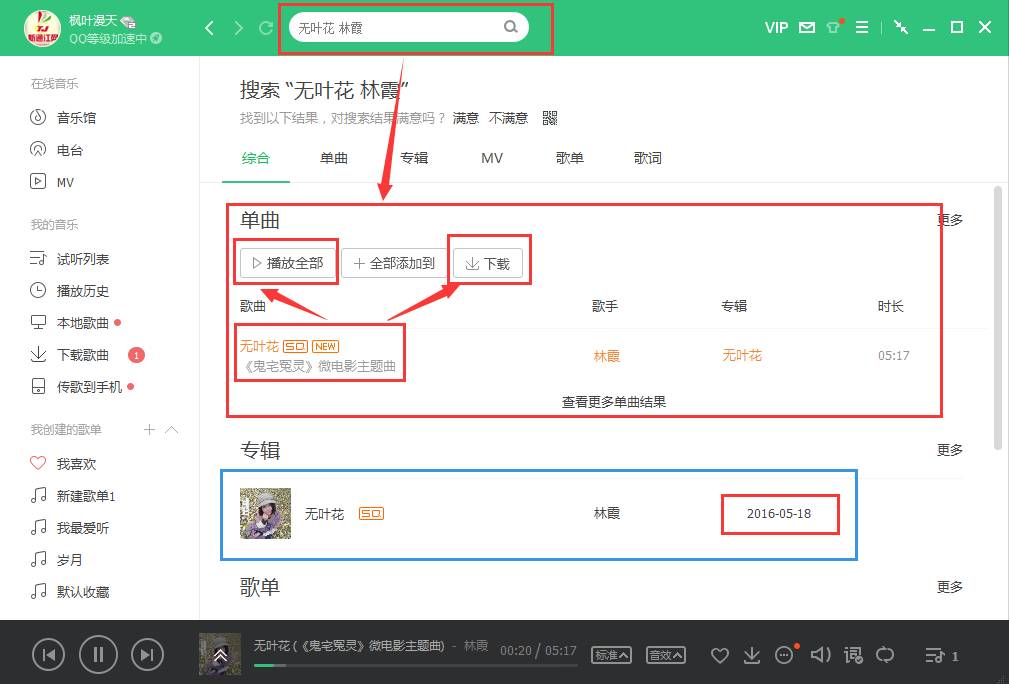Open the skin (shirt) icon

point(834,27)
